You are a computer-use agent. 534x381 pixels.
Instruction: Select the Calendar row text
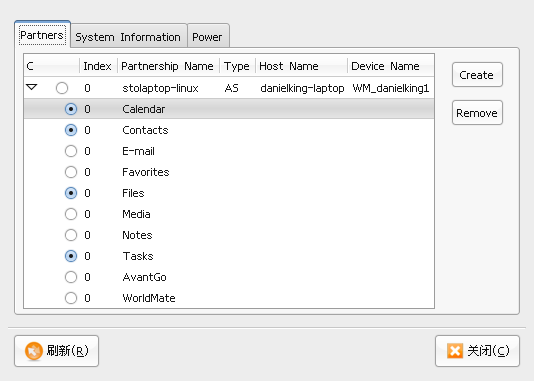[x=144, y=109]
